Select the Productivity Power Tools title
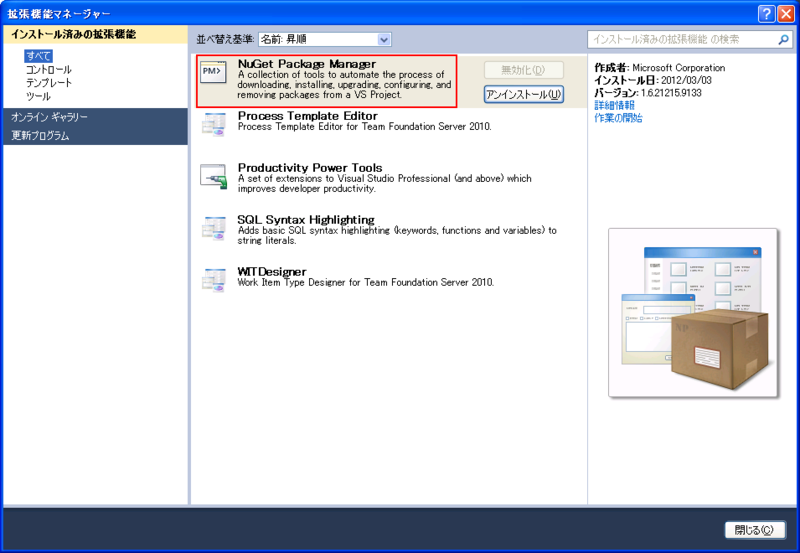 310,167
